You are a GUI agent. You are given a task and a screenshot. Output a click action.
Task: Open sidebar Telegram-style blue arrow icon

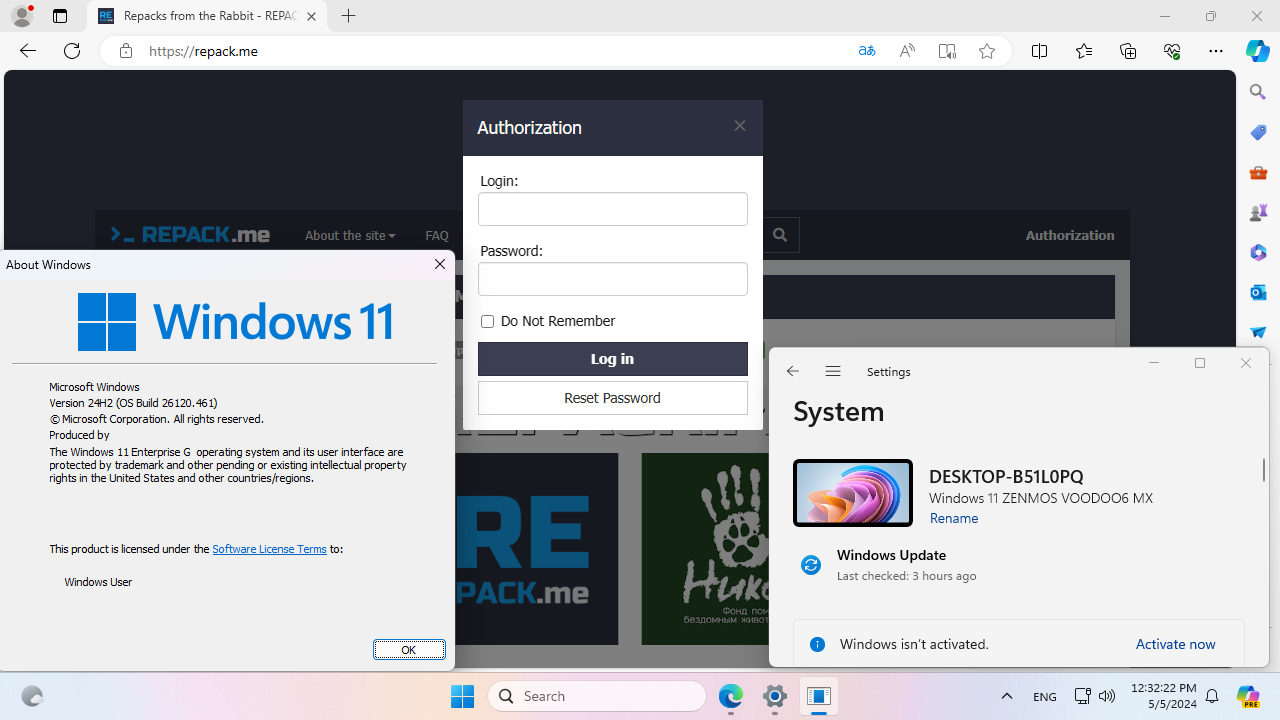[x=1258, y=332]
